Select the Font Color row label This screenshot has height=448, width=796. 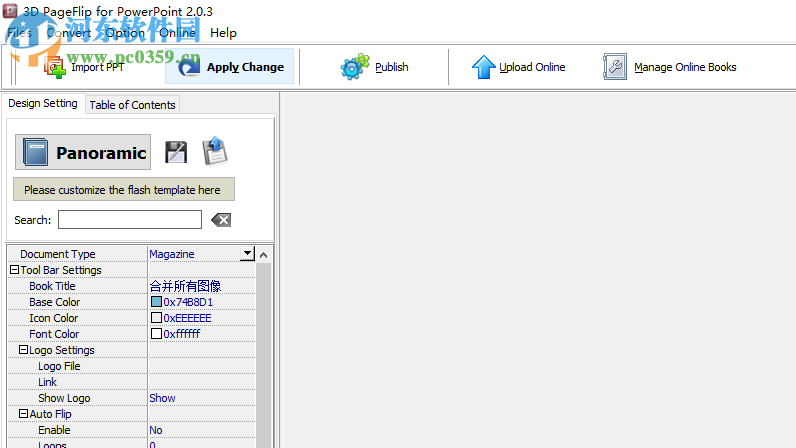54,334
